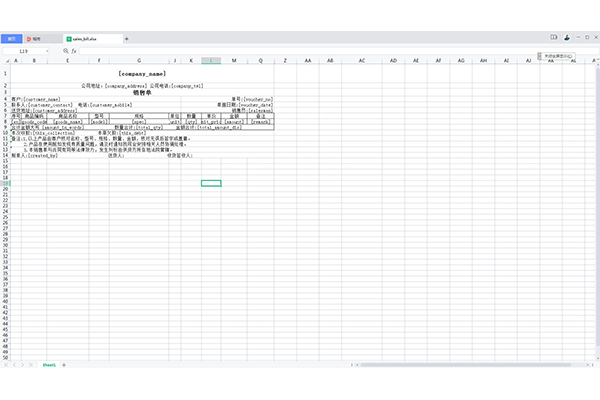Click the horizontal scrollbar thumb
600x400 pixels.
point(465,365)
